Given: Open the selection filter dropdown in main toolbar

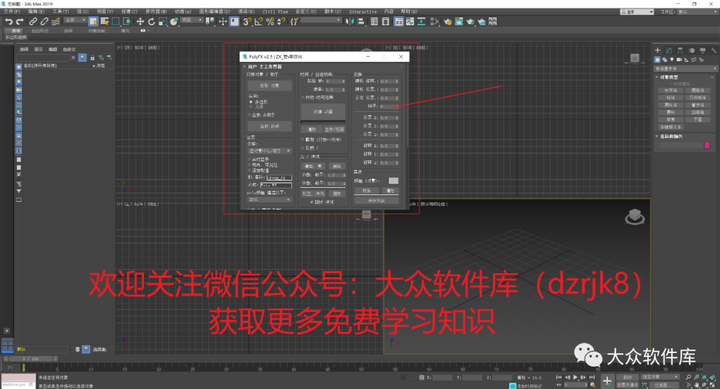Looking at the screenshot, I should (x=75, y=20).
